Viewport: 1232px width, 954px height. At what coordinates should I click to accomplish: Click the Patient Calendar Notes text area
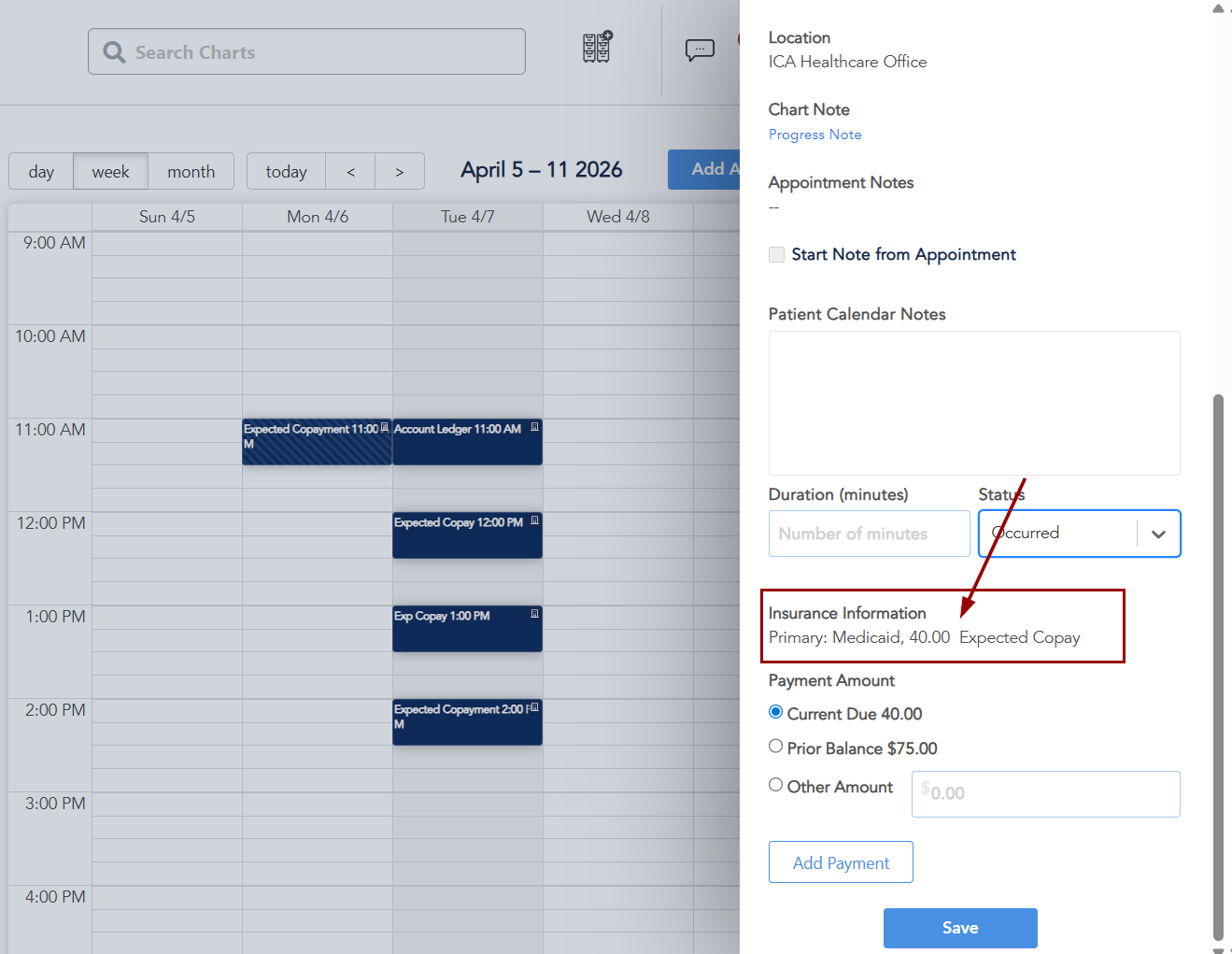tap(974, 403)
